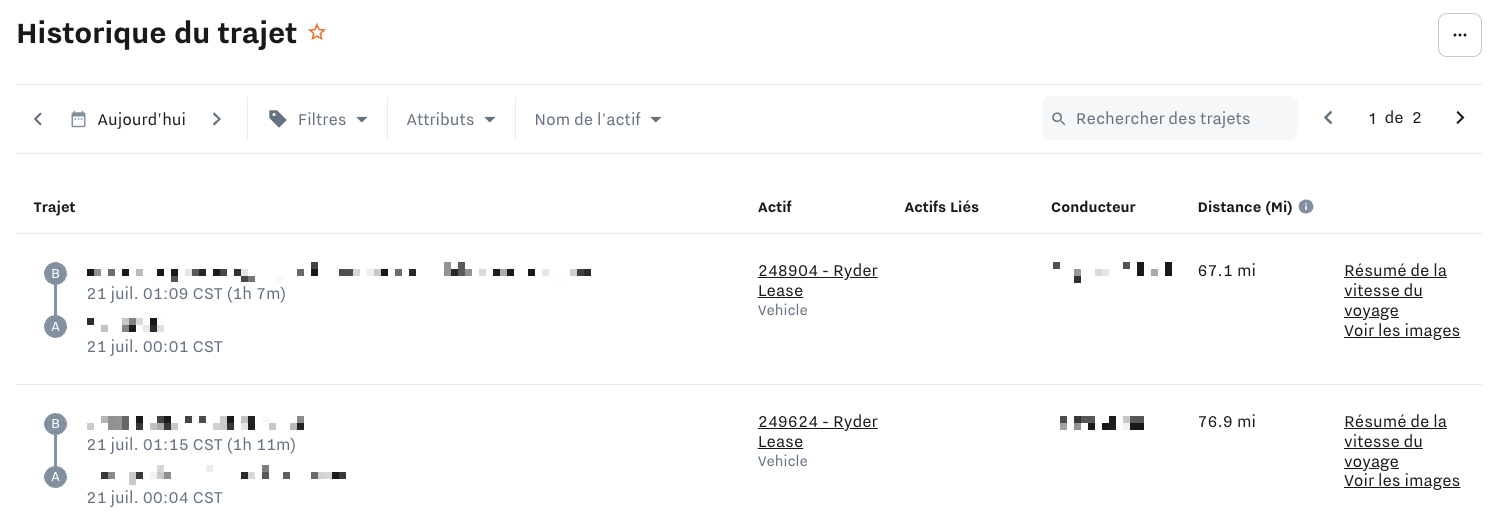The image size is (1498, 531).
Task: Select the A start marker of second trip
Action: coord(55,476)
